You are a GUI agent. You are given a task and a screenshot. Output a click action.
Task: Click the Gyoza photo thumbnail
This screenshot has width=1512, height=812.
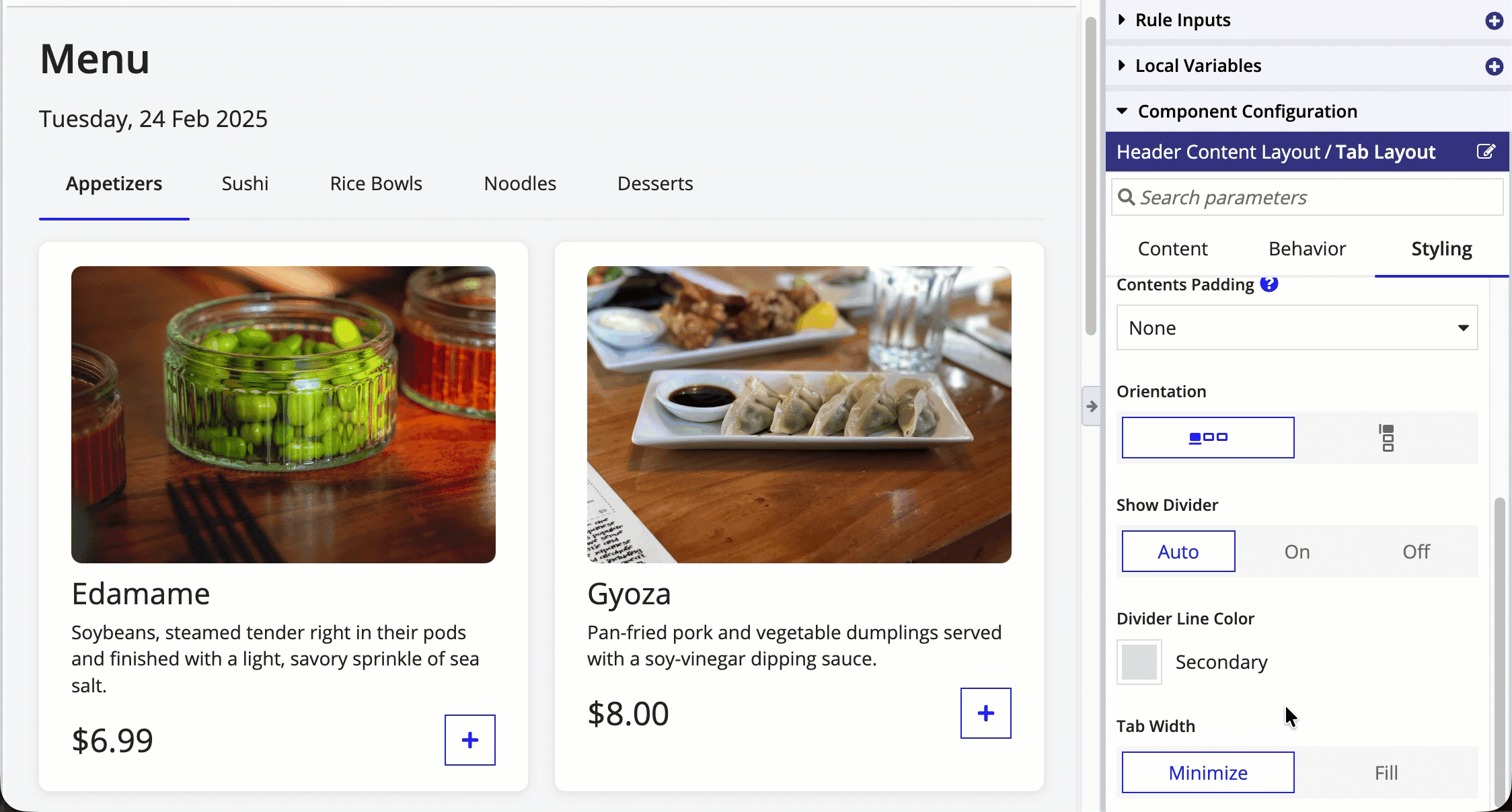click(799, 415)
